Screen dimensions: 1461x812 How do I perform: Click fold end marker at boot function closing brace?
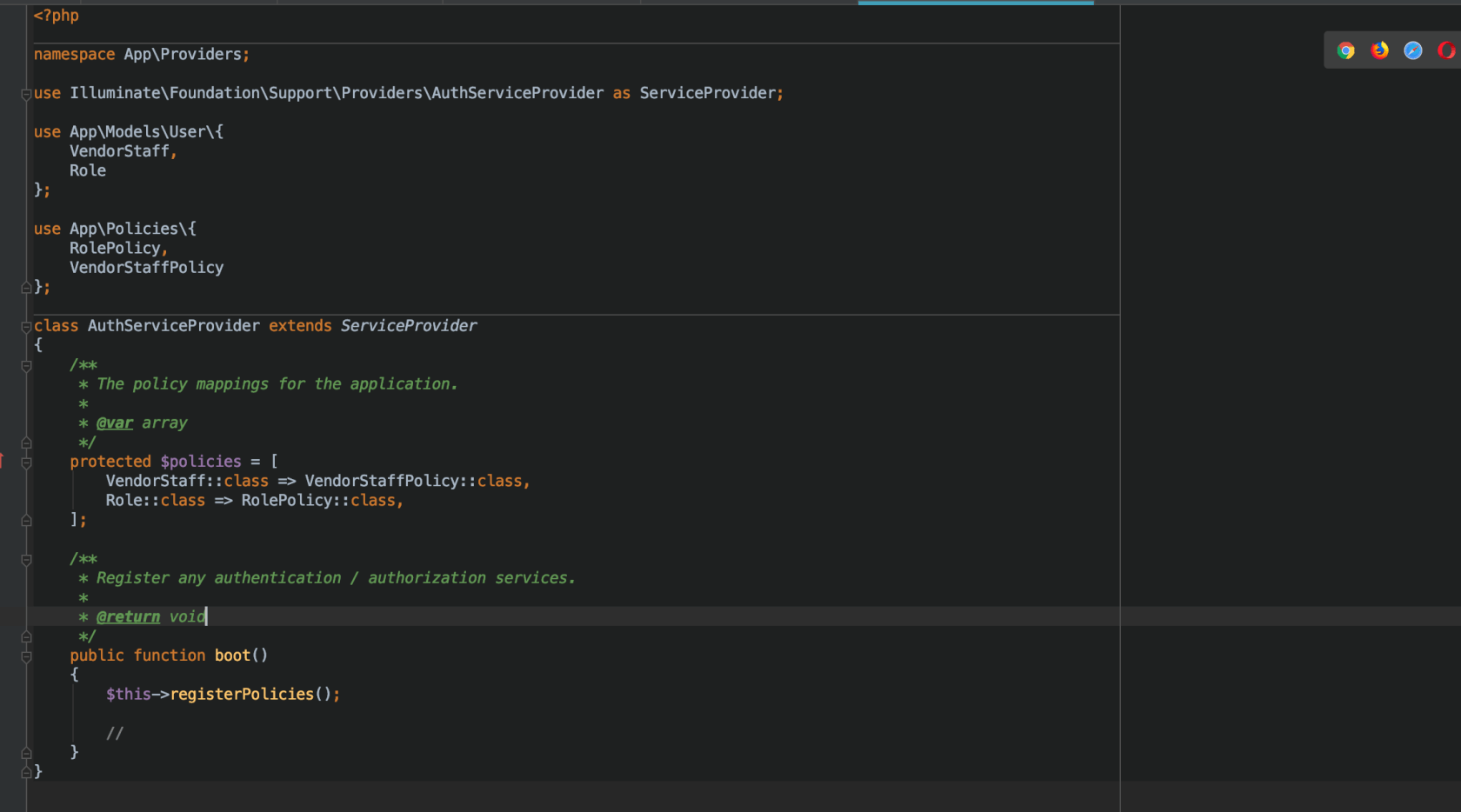(26, 753)
